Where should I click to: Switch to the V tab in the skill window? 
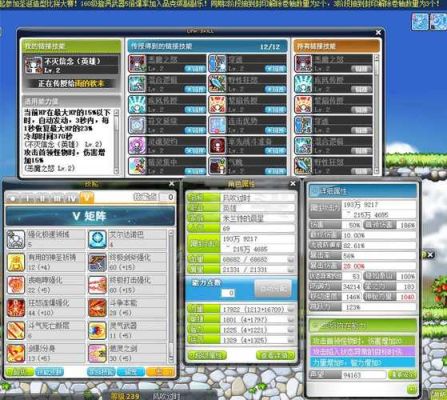[87, 198]
